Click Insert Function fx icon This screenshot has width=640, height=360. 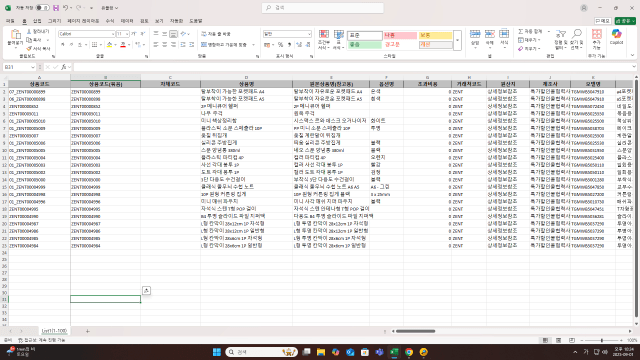click(64, 67)
